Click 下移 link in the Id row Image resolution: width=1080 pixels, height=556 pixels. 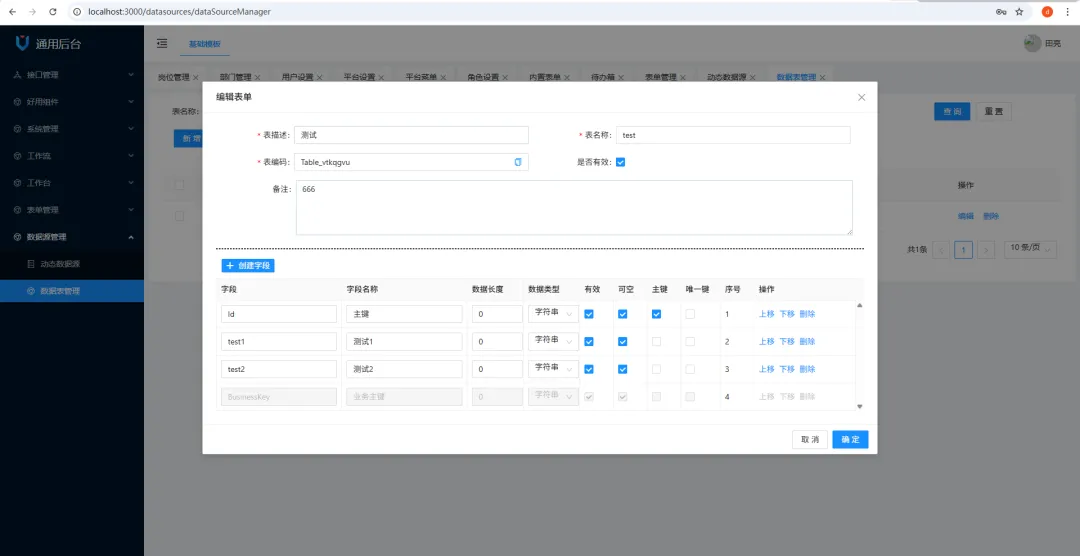787,314
